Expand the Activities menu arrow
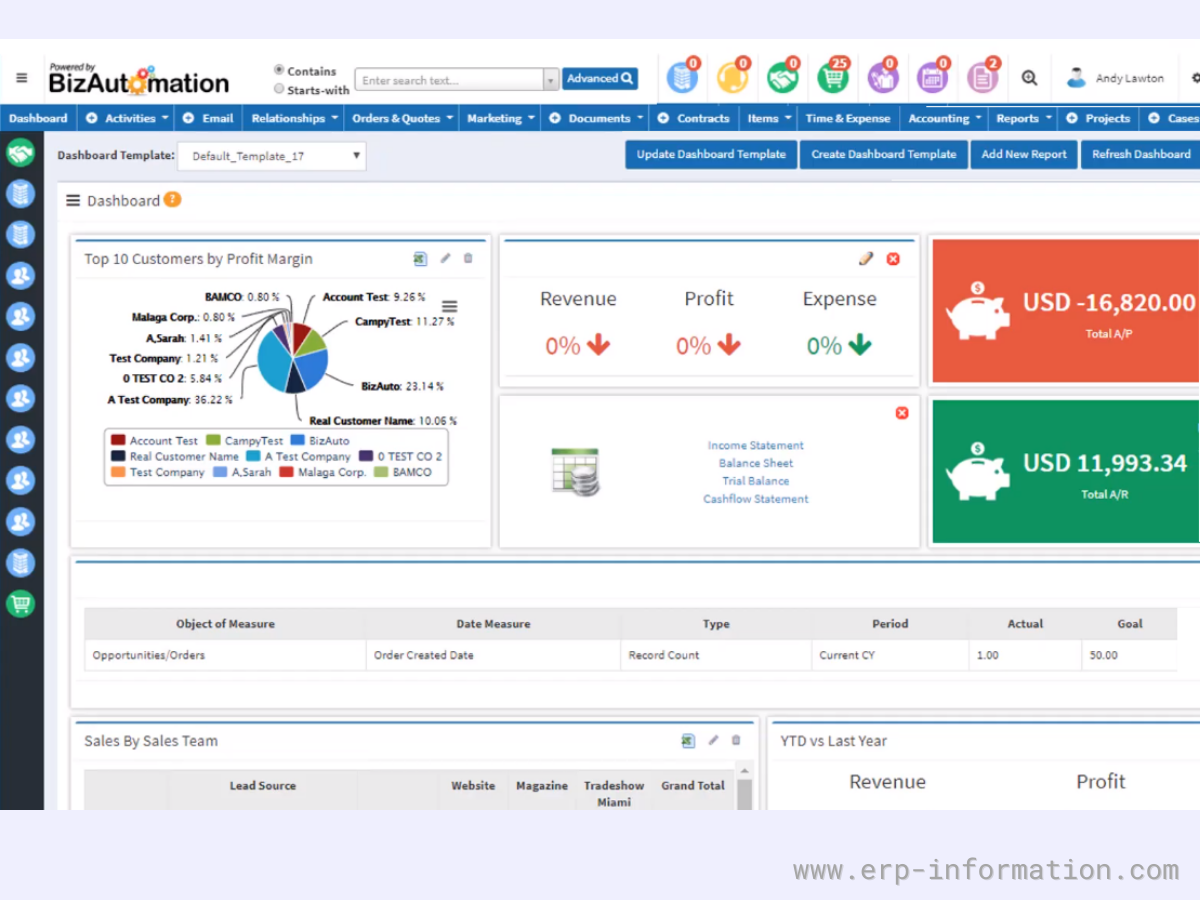Screen dimensions: 1200x900 coord(164,118)
